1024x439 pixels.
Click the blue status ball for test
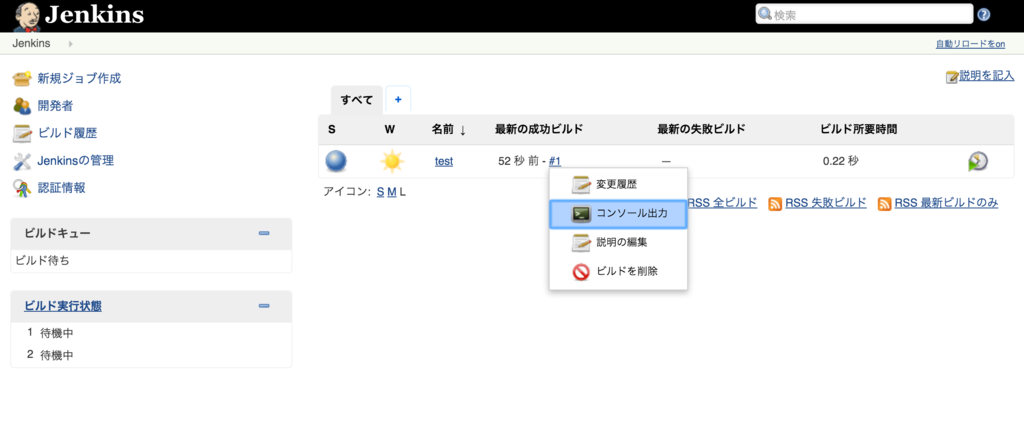tap(336, 161)
